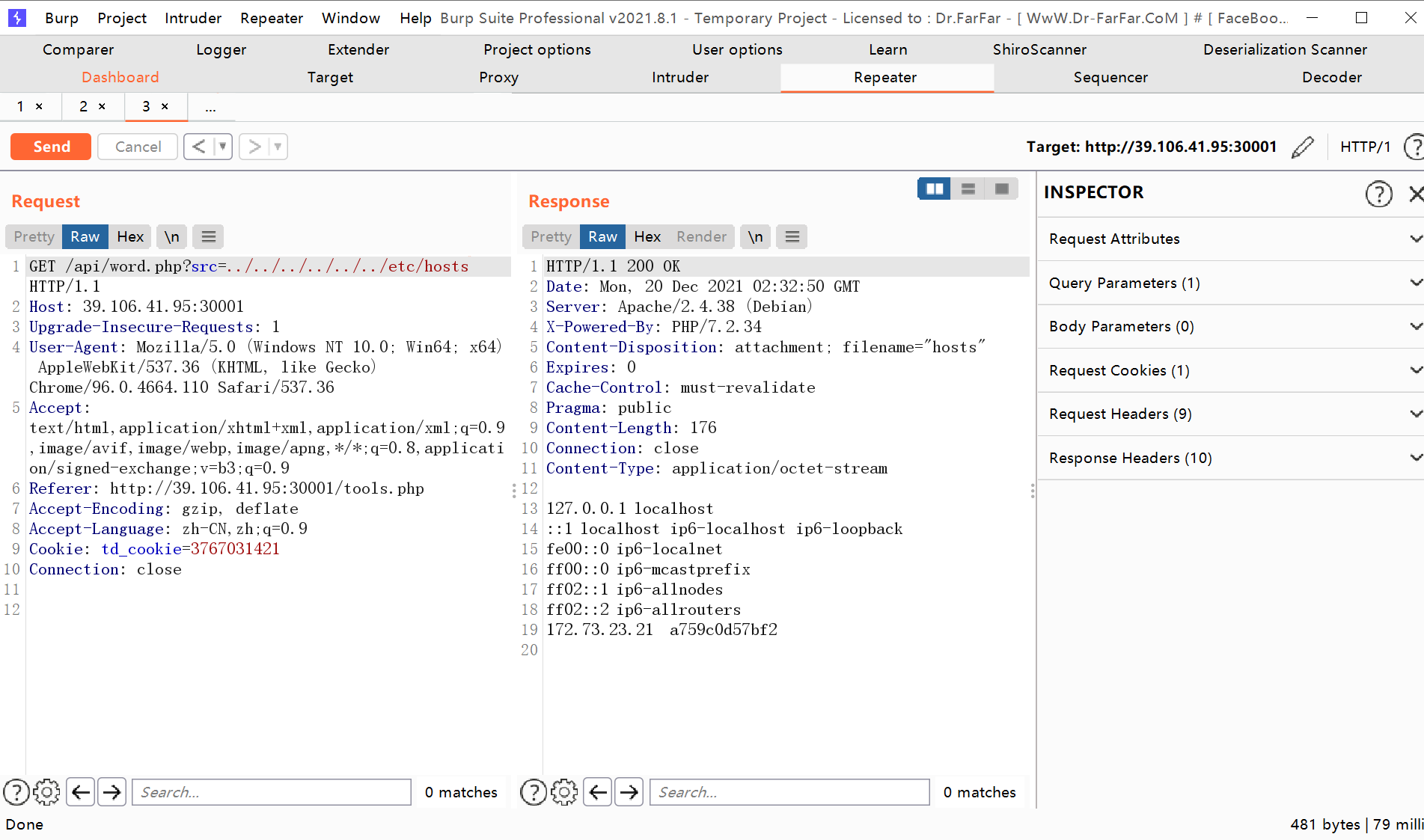Add new Repeater tab via ellipsis
The height and width of the screenshot is (840, 1424).
tap(211, 107)
